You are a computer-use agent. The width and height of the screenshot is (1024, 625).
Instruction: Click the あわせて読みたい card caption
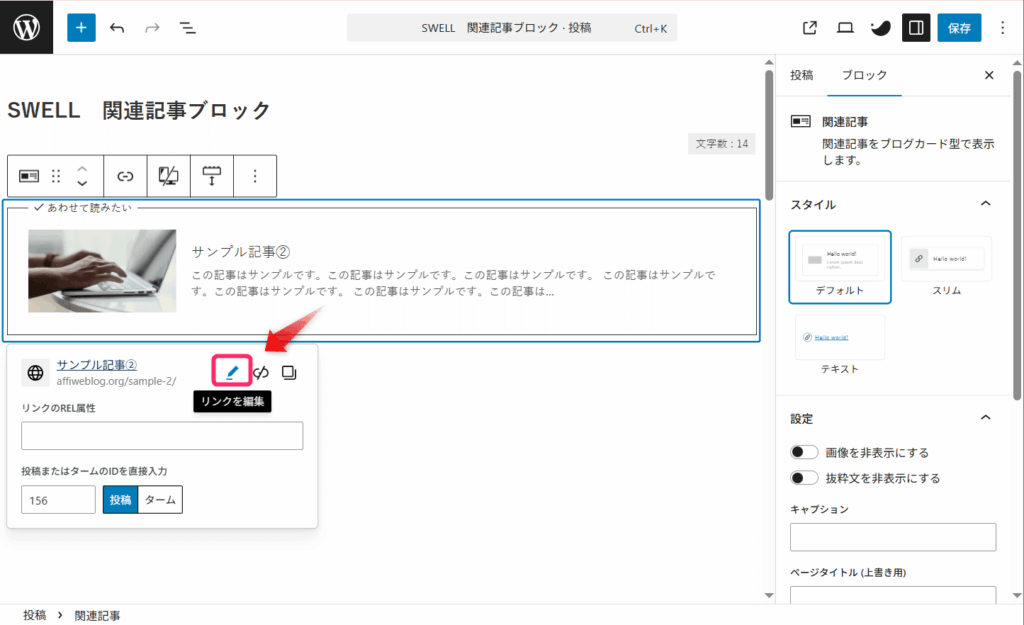click(84, 208)
